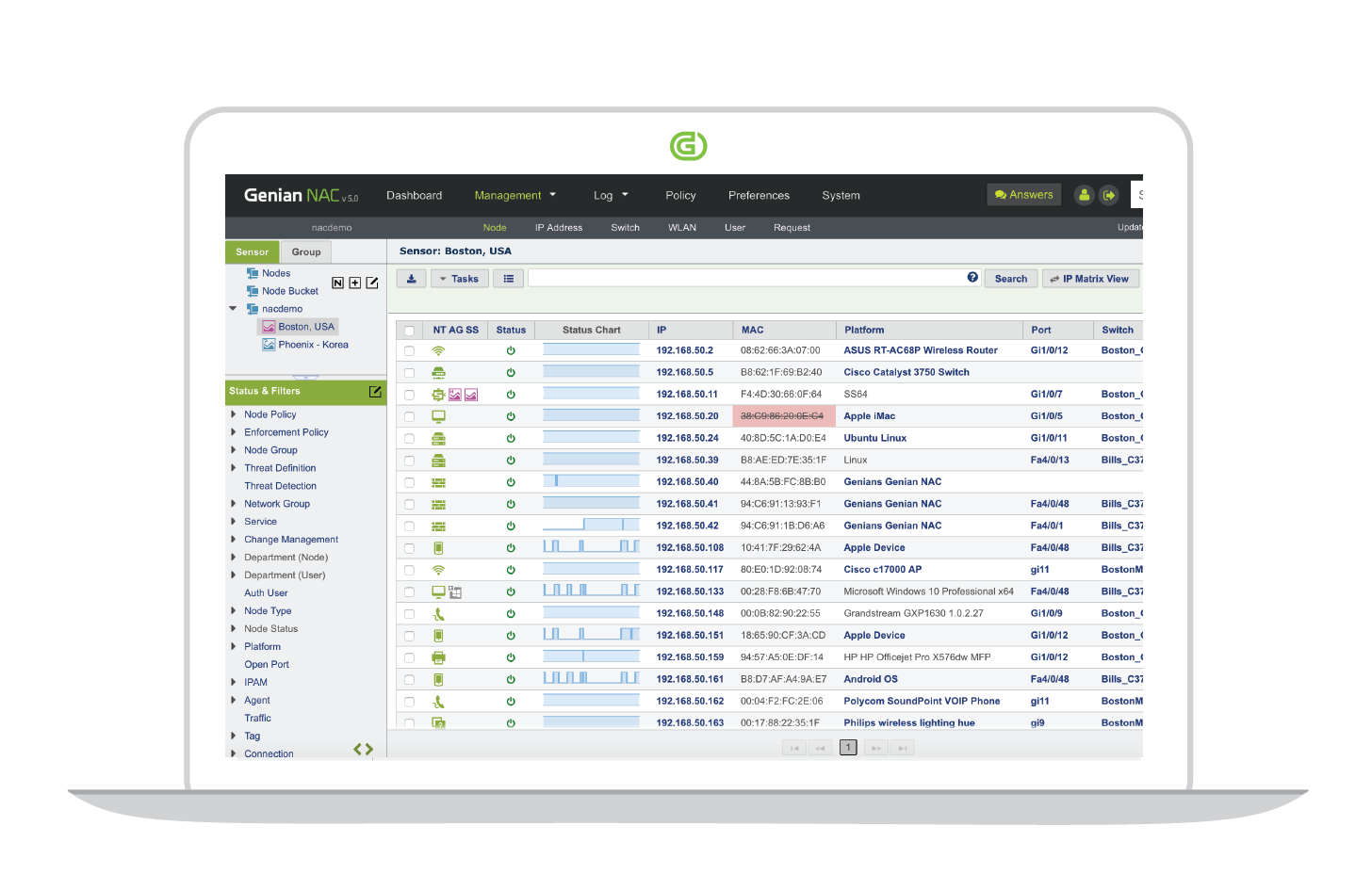Click the Boston, USA sensor icon
Image resolution: width=1372 pixels, height=891 pixels.
click(269, 327)
